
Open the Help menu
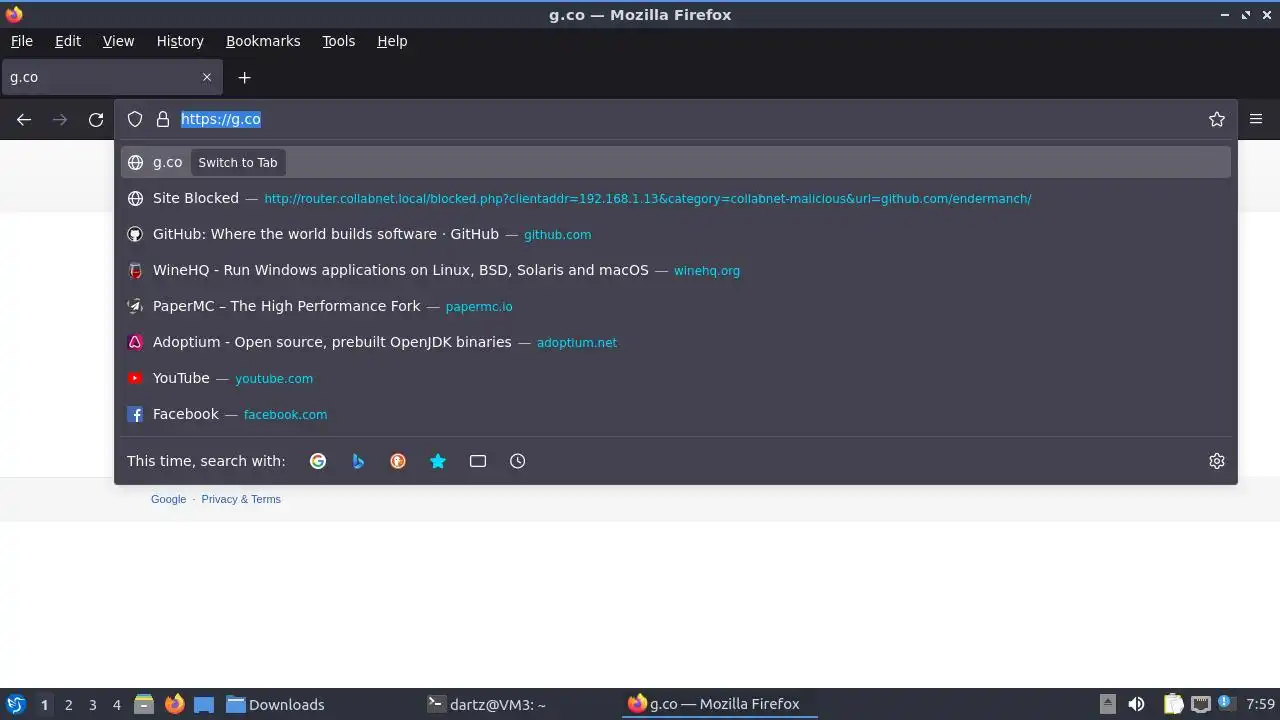392,41
